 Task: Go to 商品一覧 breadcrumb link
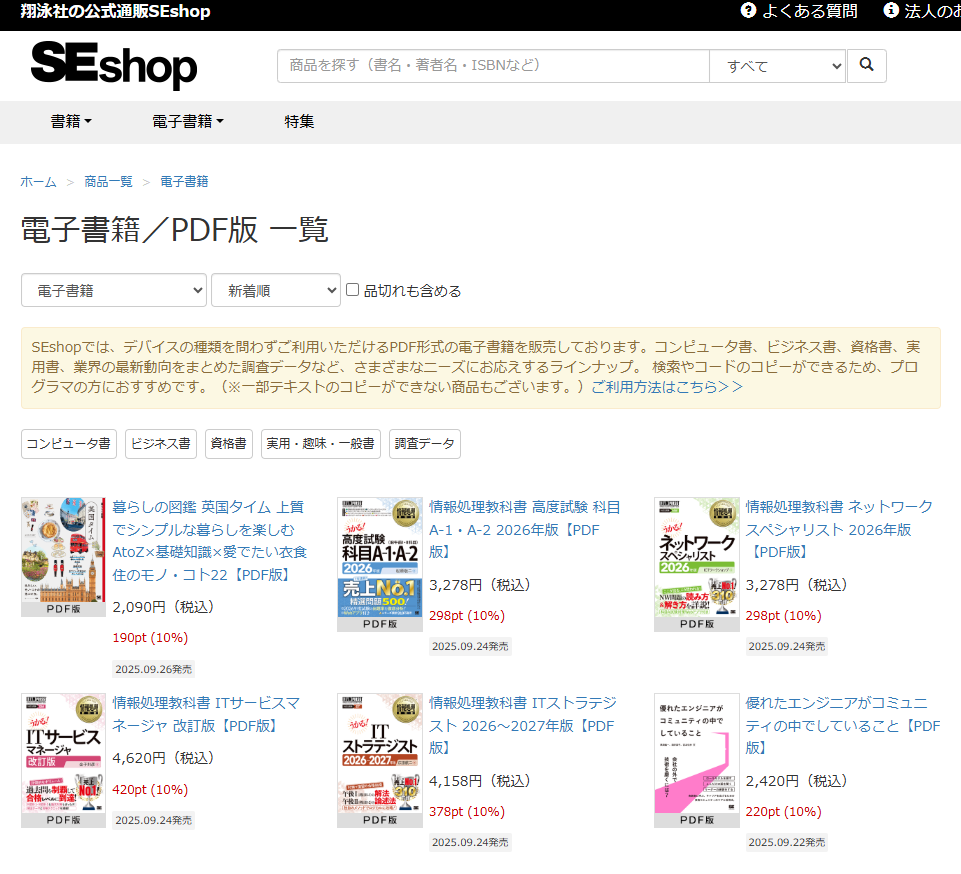pos(108,181)
